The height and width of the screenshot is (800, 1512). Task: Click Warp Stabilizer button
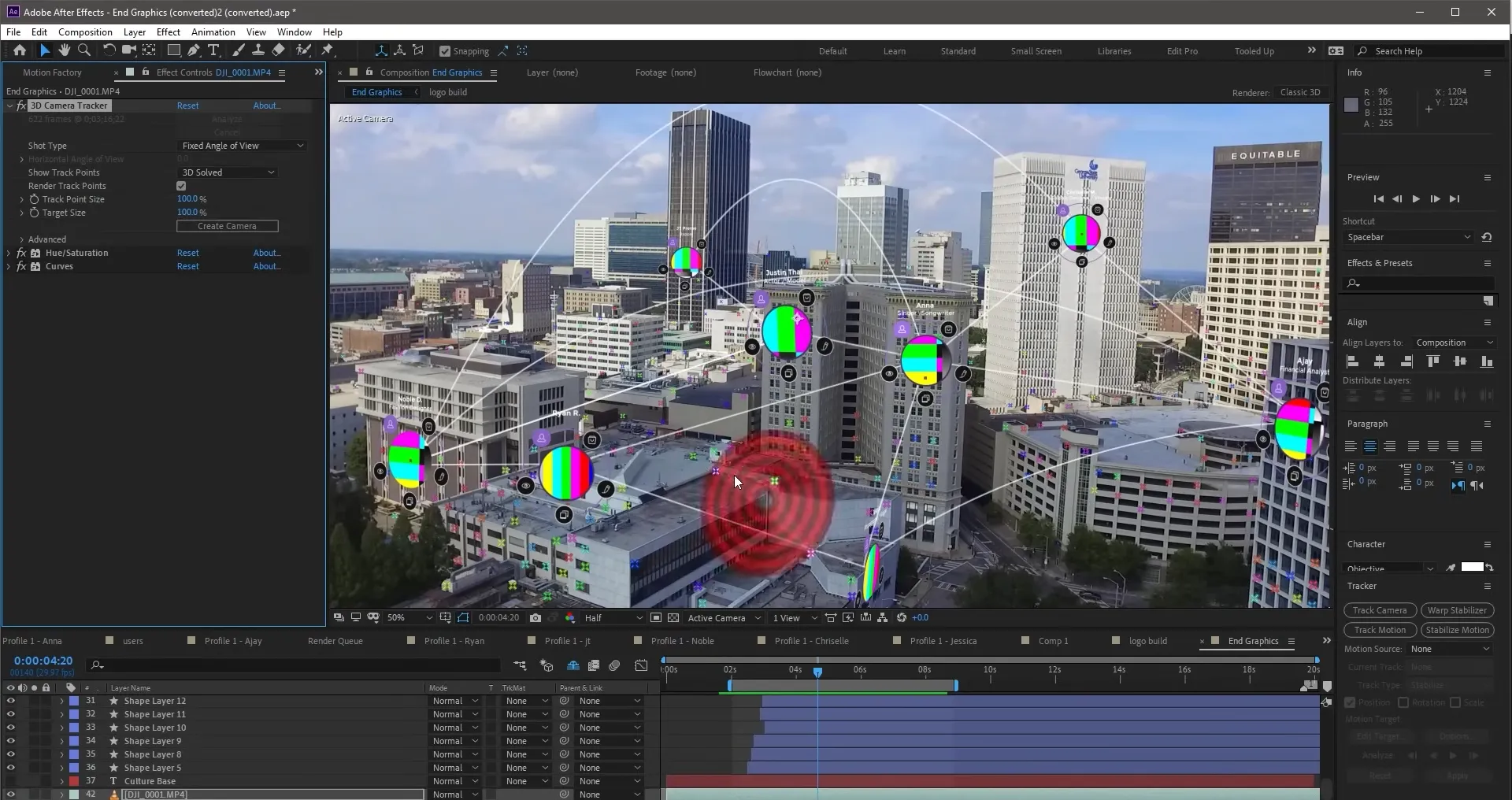pos(1457,610)
